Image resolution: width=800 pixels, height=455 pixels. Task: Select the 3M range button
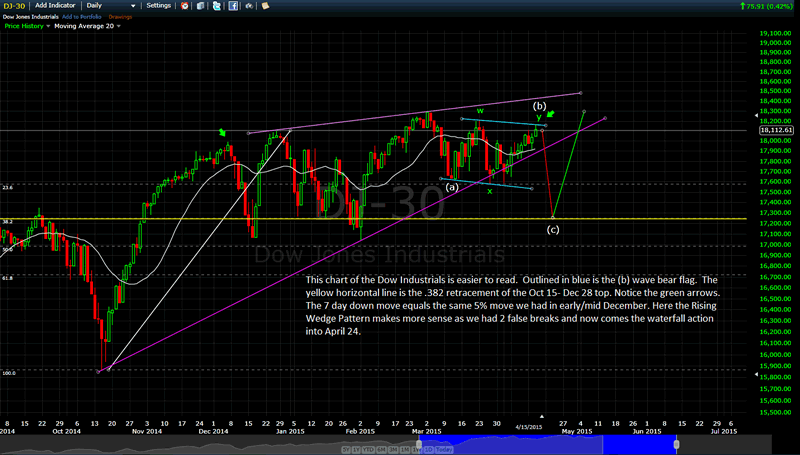[393, 449]
